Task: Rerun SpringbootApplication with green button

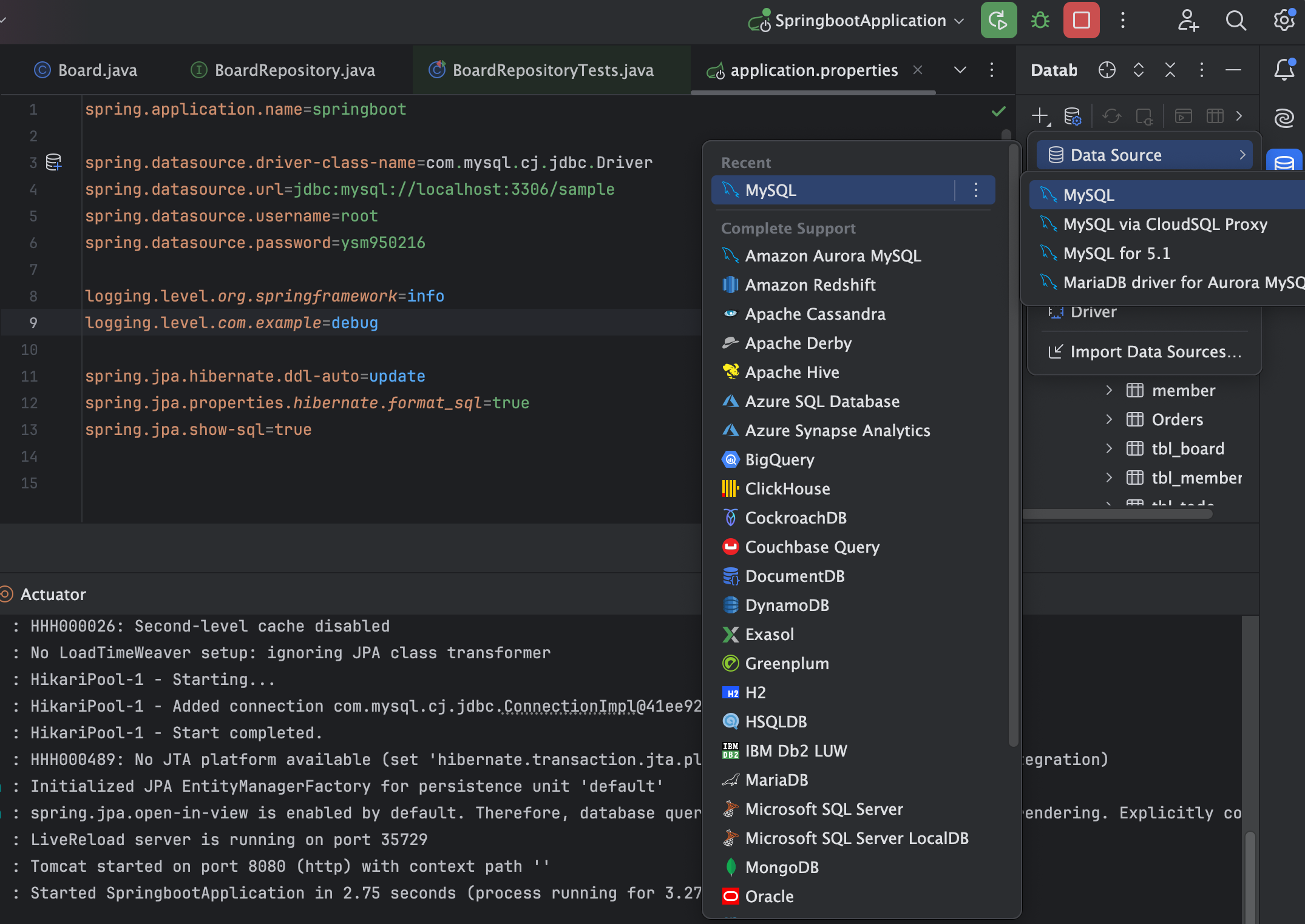Action: click(998, 21)
